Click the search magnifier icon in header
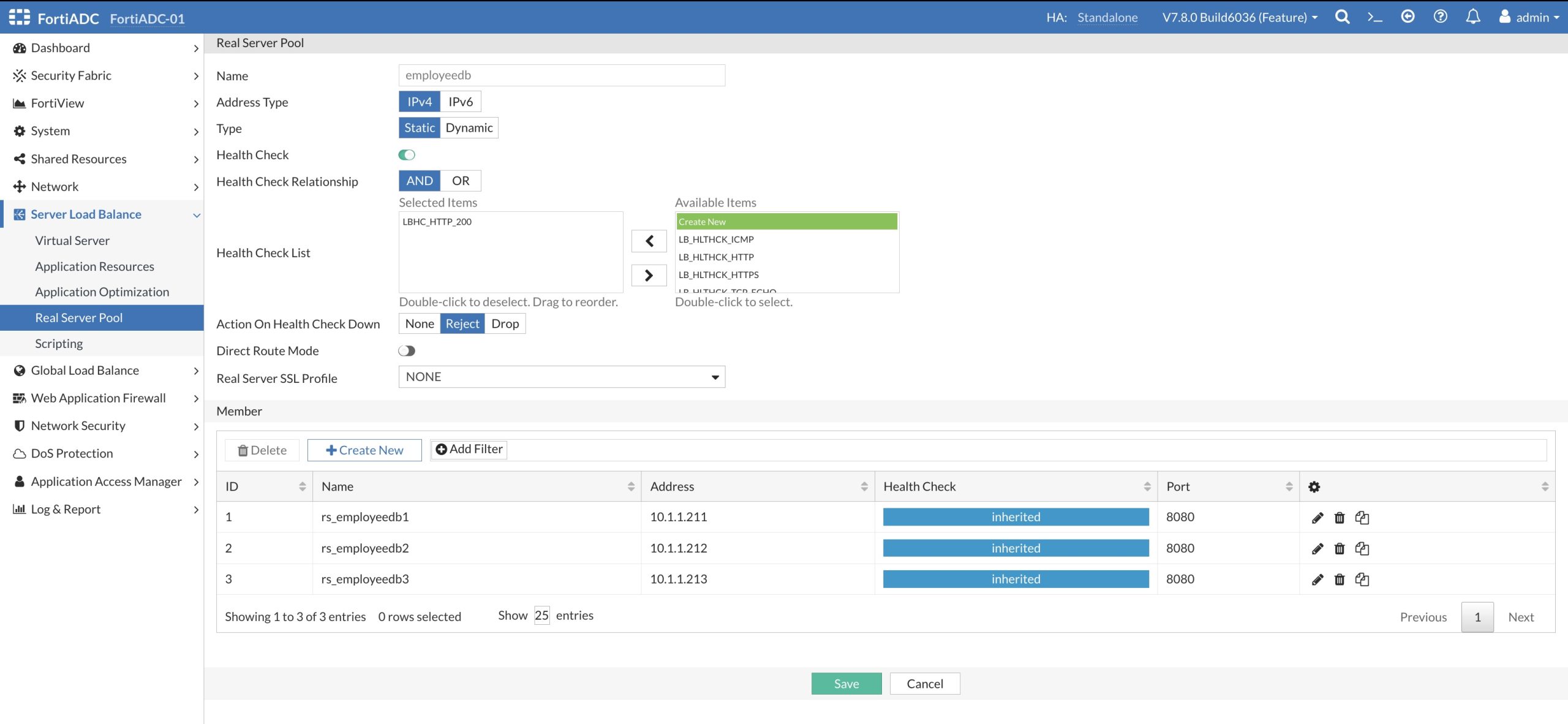 coord(1342,17)
